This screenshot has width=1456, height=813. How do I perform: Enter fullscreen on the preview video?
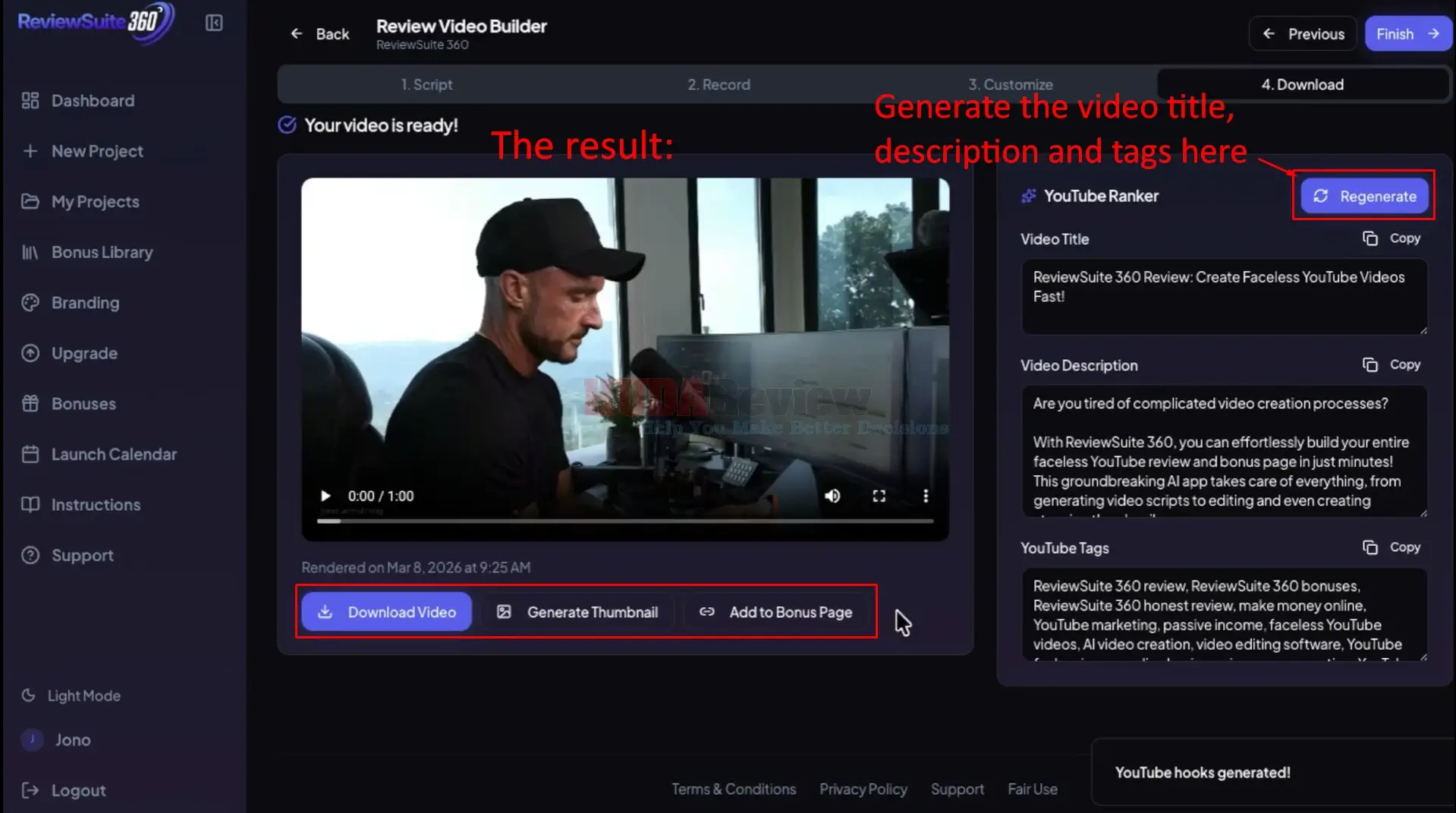pyautogui.click(x=879, y=496)
